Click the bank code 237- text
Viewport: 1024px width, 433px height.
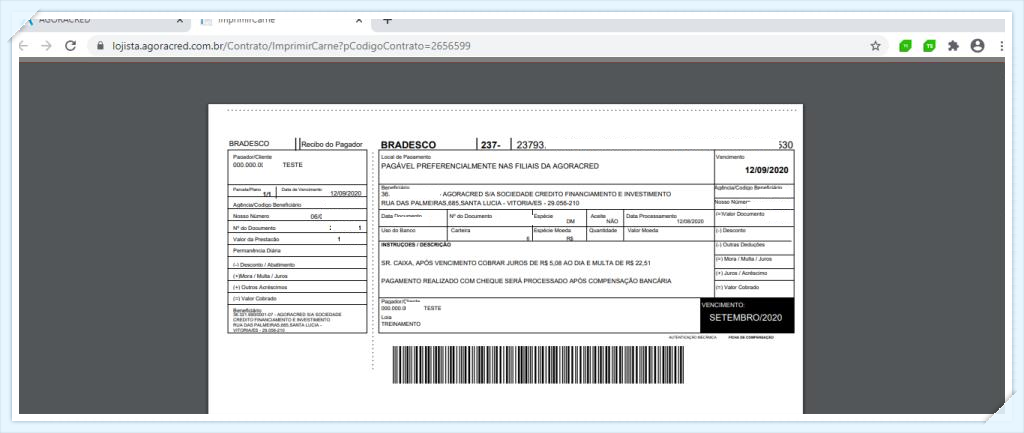[x=490, y=145]
